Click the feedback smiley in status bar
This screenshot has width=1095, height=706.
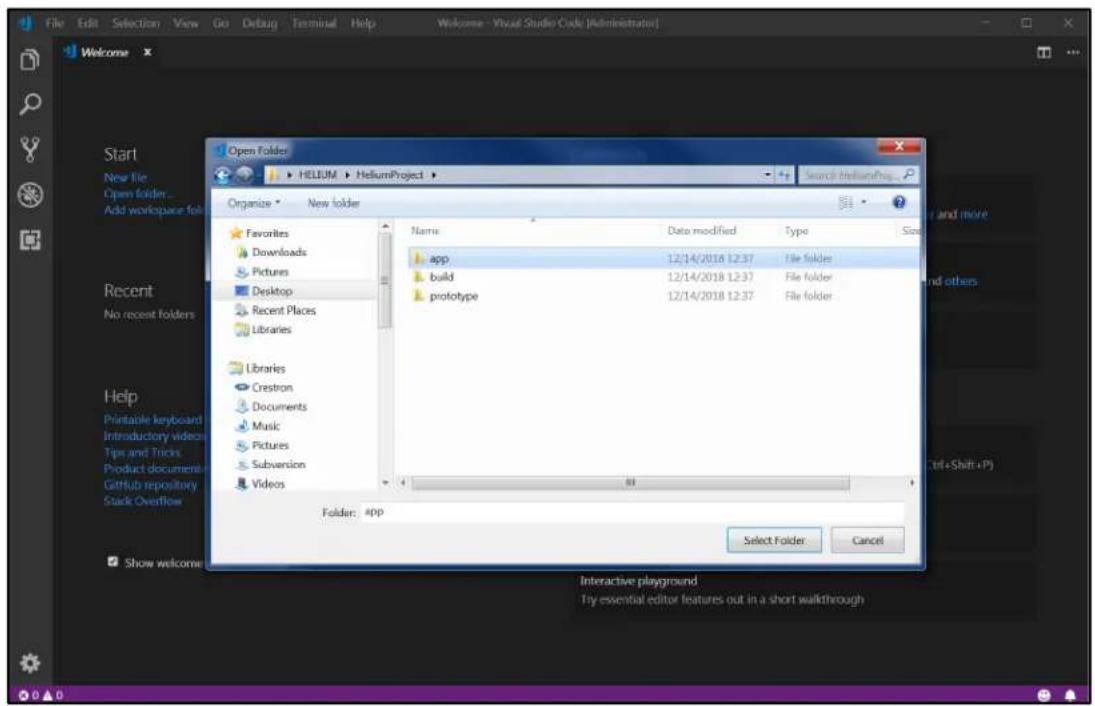point(1043,695)
